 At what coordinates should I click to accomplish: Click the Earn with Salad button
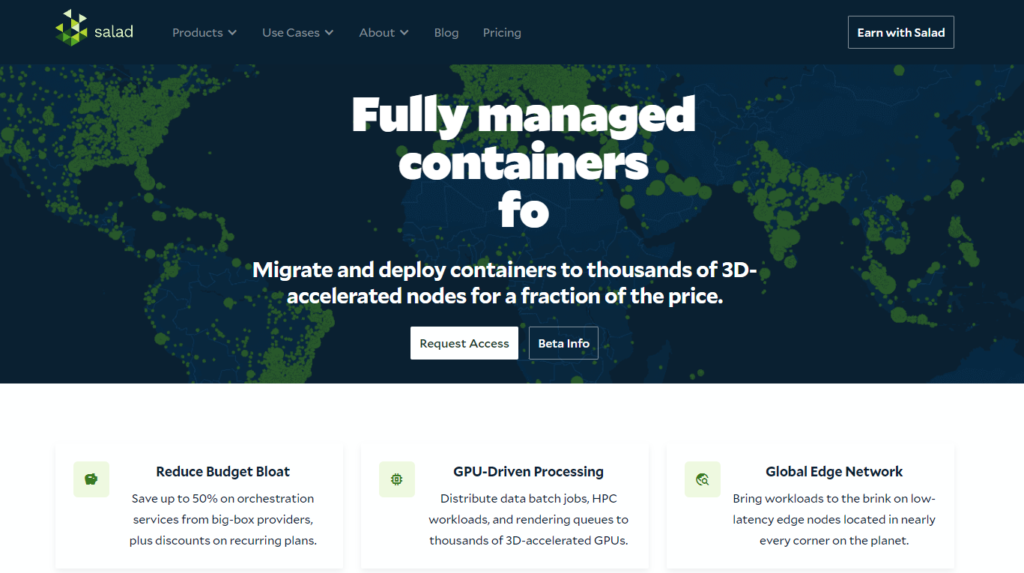click(x=901, y=32)
